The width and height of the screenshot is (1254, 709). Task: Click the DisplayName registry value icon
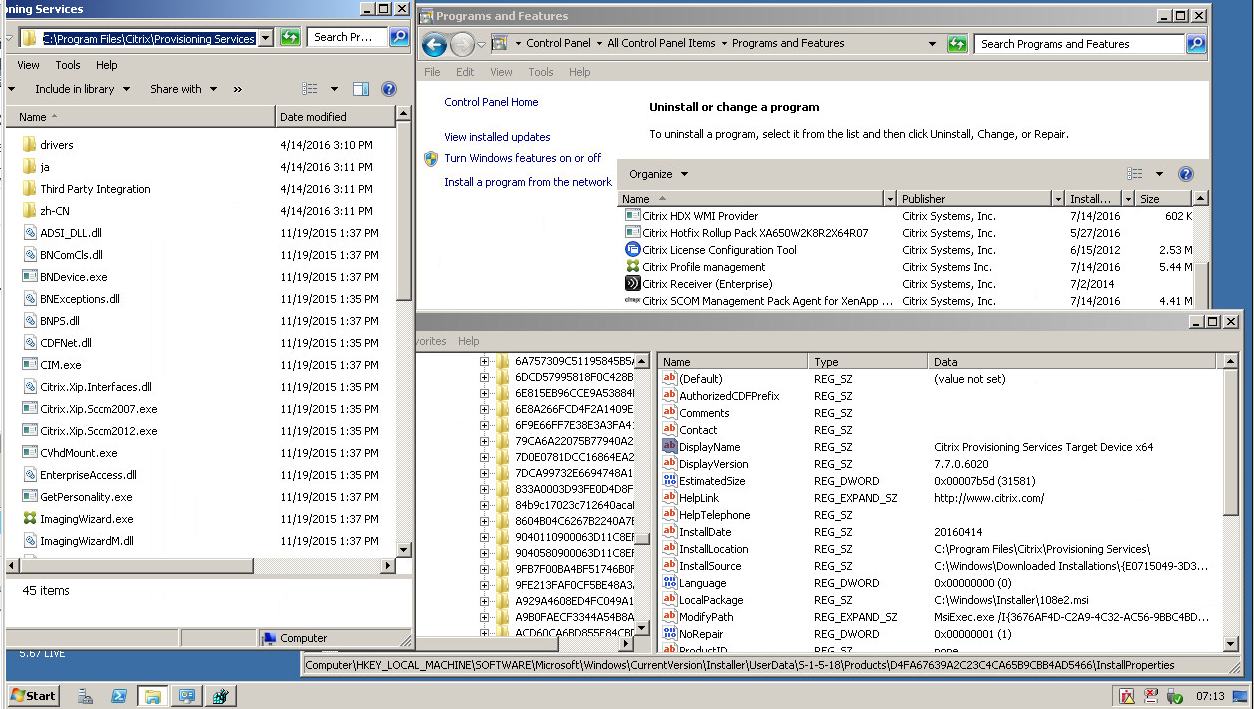pos(669,447)
